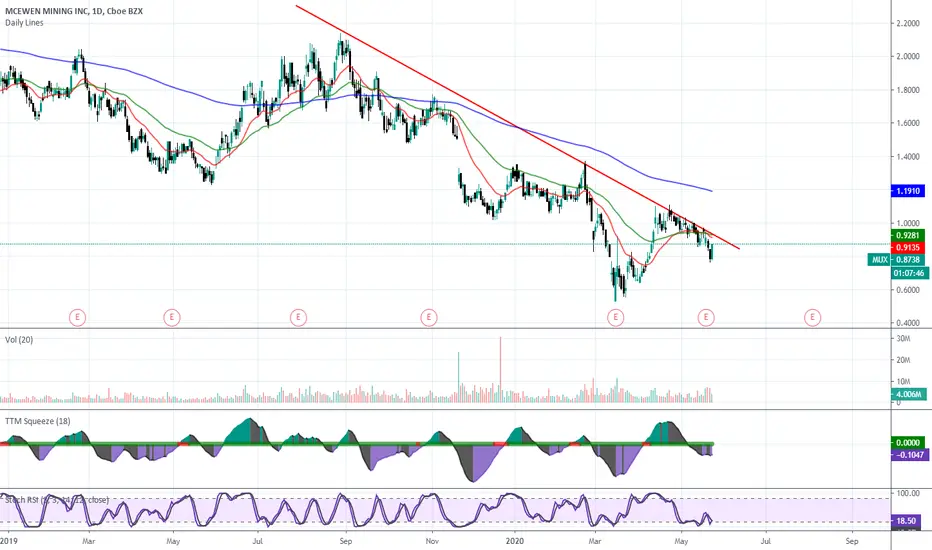Image resolution: width=932 pixels, height=550 pixels.
Task: Select the Daily Lines indicator label
Action: point(24,23)
